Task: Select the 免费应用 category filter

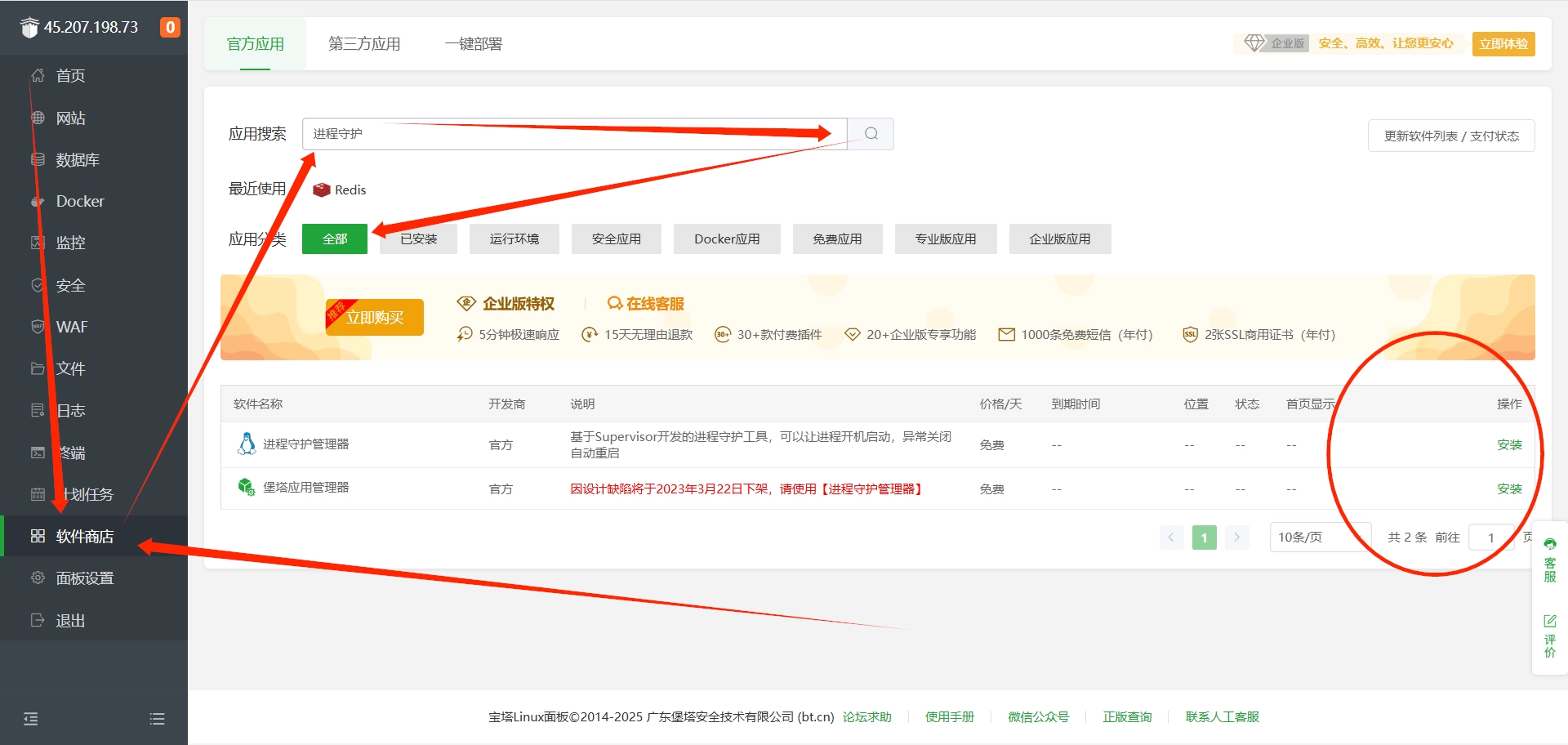Action: (x=838, y=239)
